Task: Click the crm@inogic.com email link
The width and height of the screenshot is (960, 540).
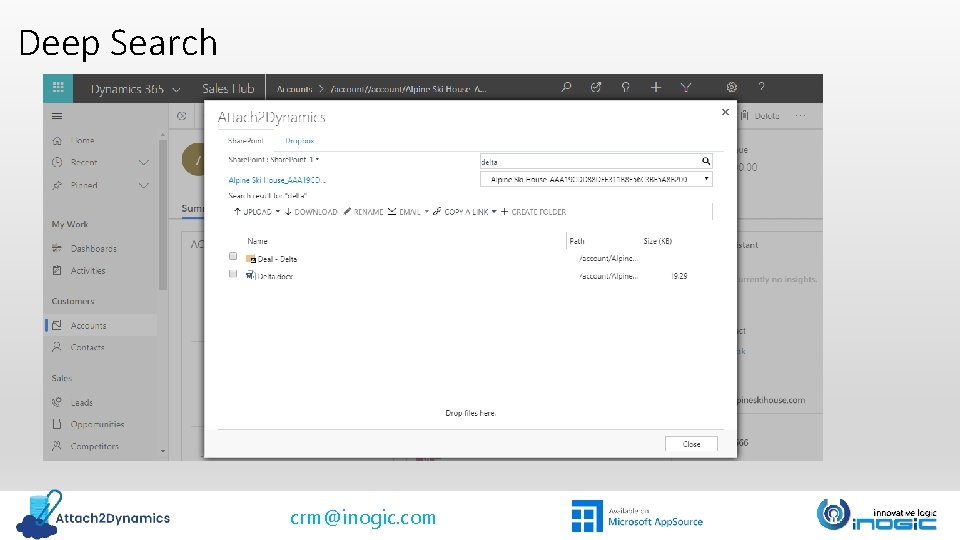Action: pyautogui.click(x=363, y=517)
